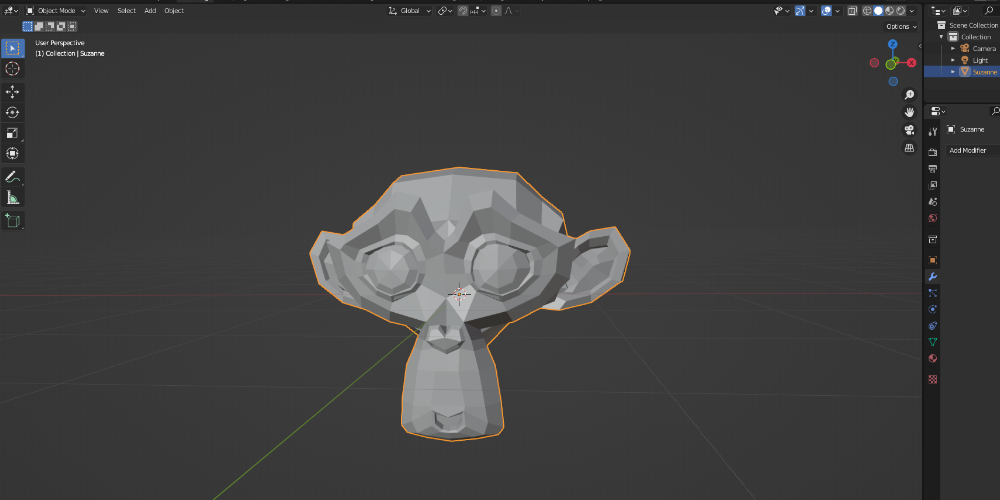The image size is (1000, 500).
Task: Open the pivot point dropdown
Action: pos(445,11)
